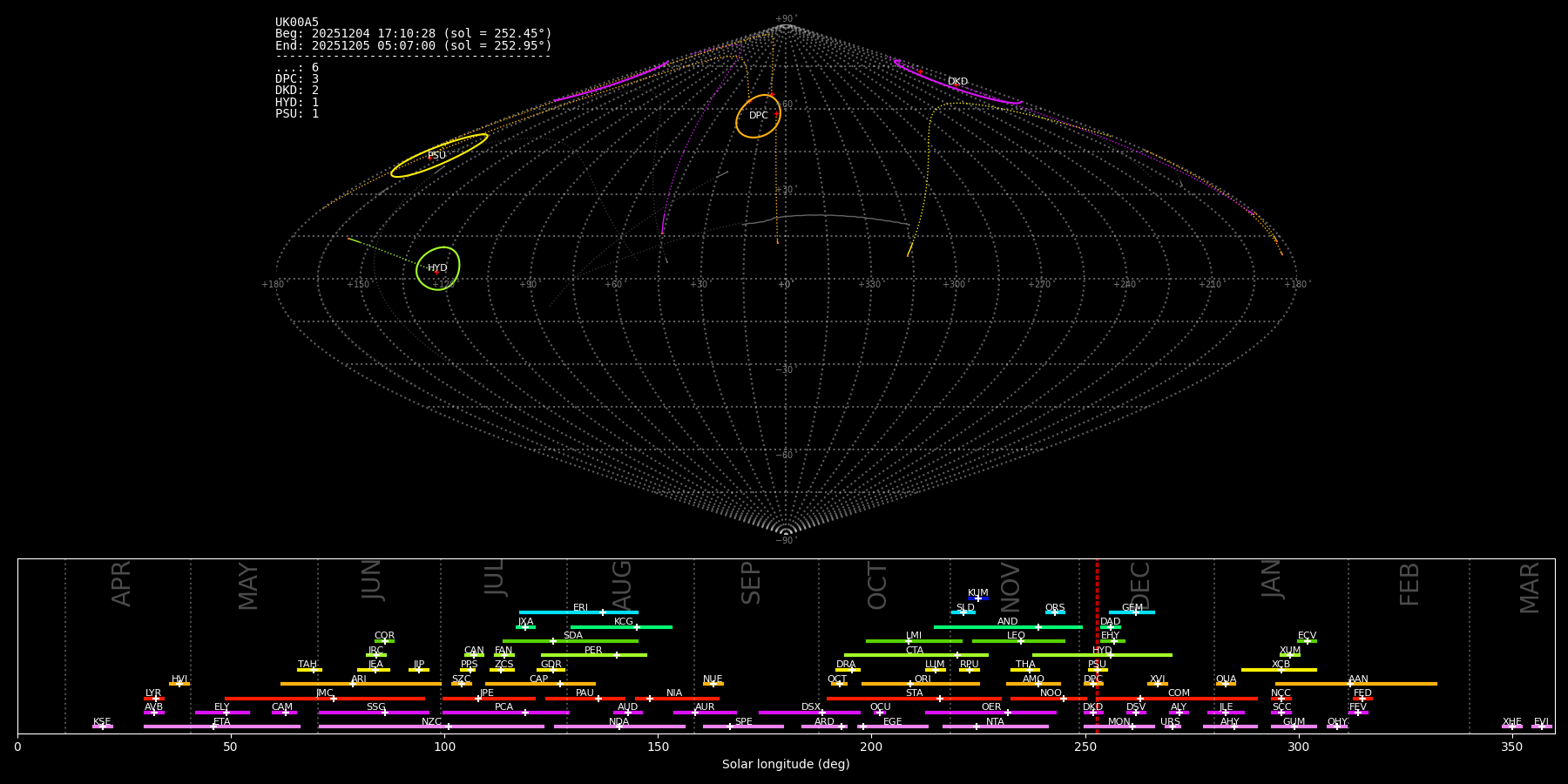Click the DPC radiant ellipse on sky map

click(x=758, y=116)
